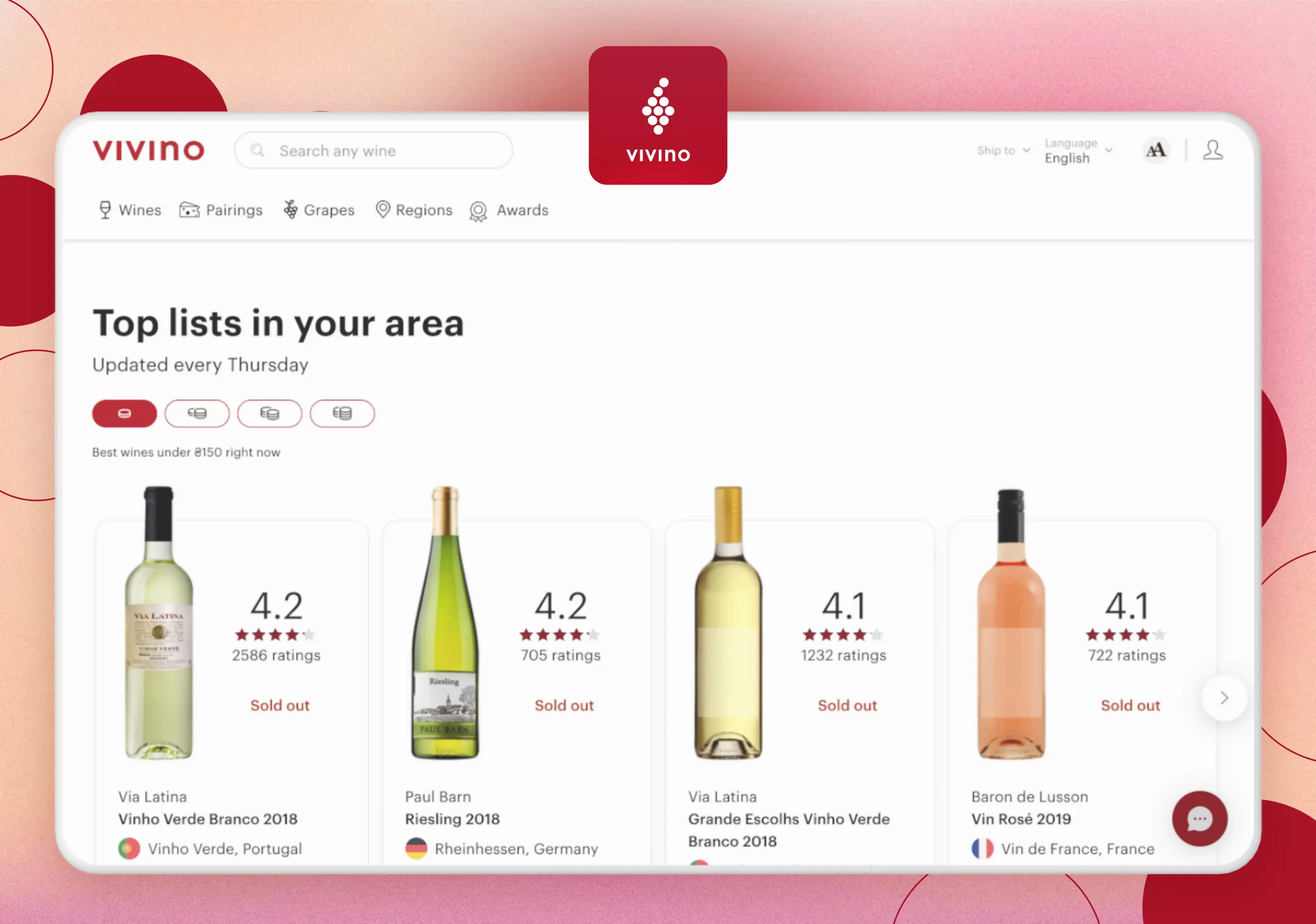The width and height of the screenshot is (1316, 924).
Task: Expand the Ship to dropdown
Action: (x=1003, y=150)
